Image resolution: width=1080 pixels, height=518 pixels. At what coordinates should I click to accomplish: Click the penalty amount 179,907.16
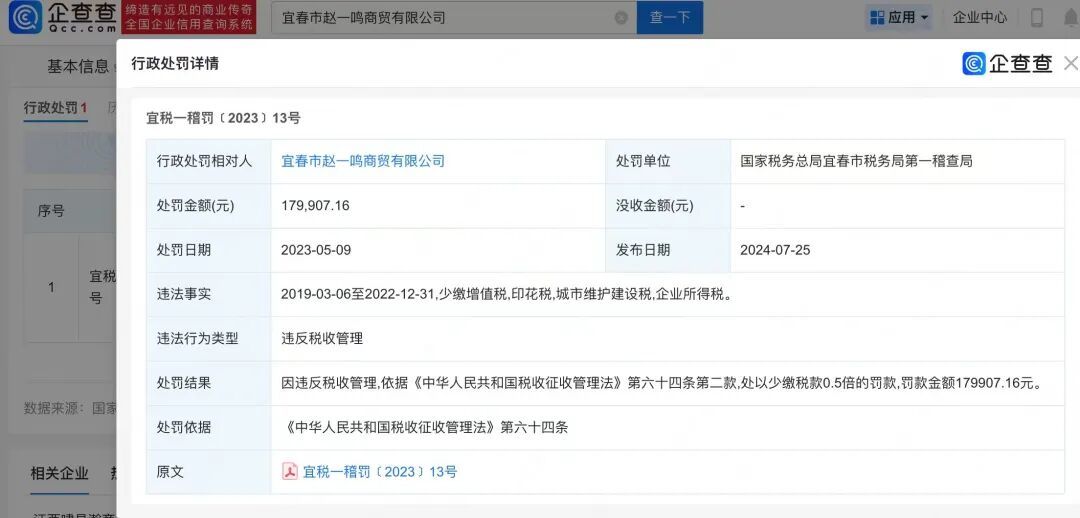click(315, 205)
